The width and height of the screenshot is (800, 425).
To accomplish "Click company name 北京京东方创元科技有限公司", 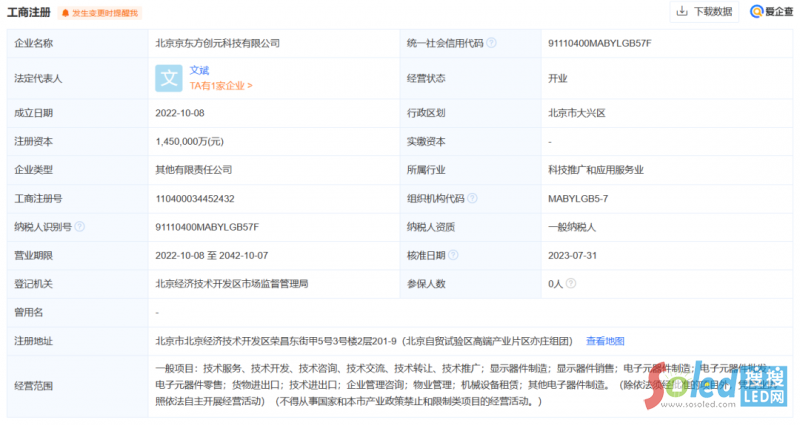I will click(217, 43).
